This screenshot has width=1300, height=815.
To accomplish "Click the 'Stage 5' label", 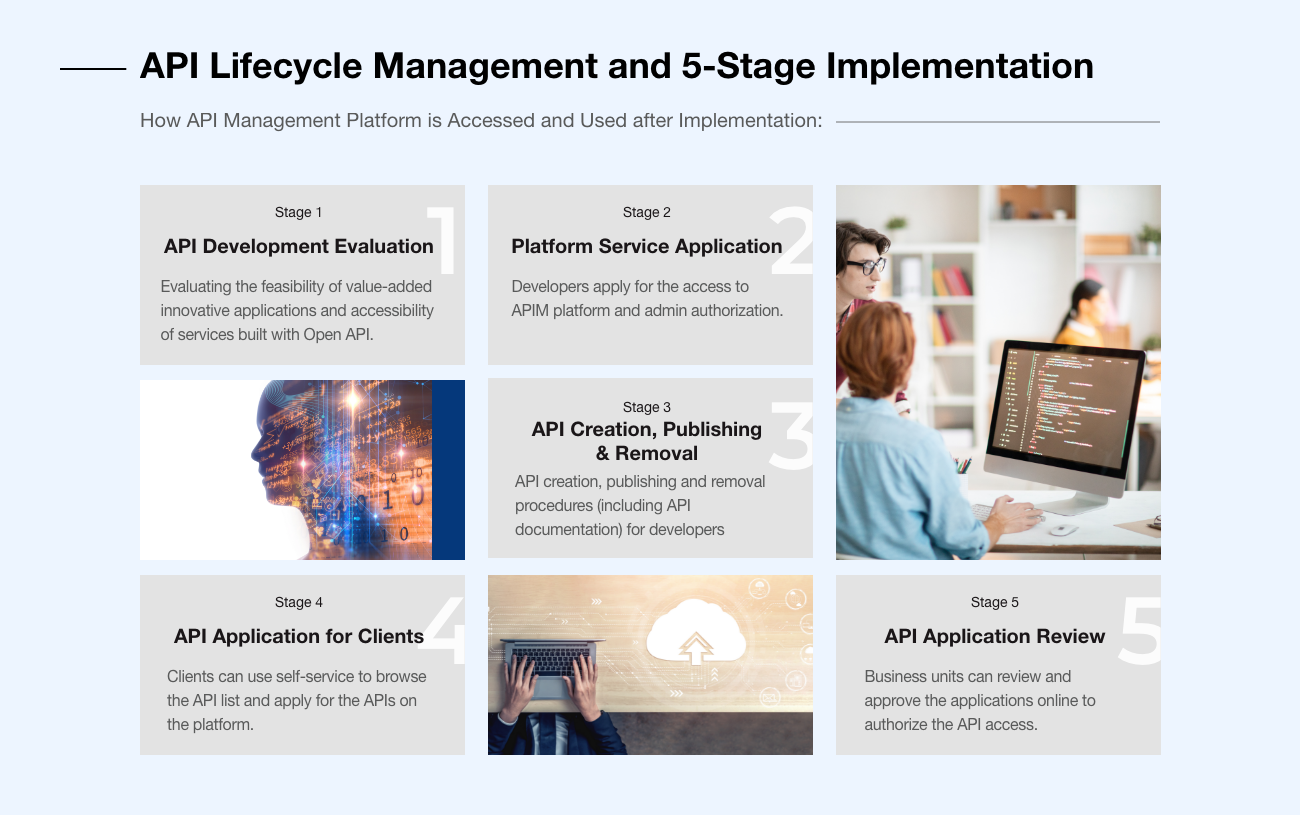I will tap(994, 602).
